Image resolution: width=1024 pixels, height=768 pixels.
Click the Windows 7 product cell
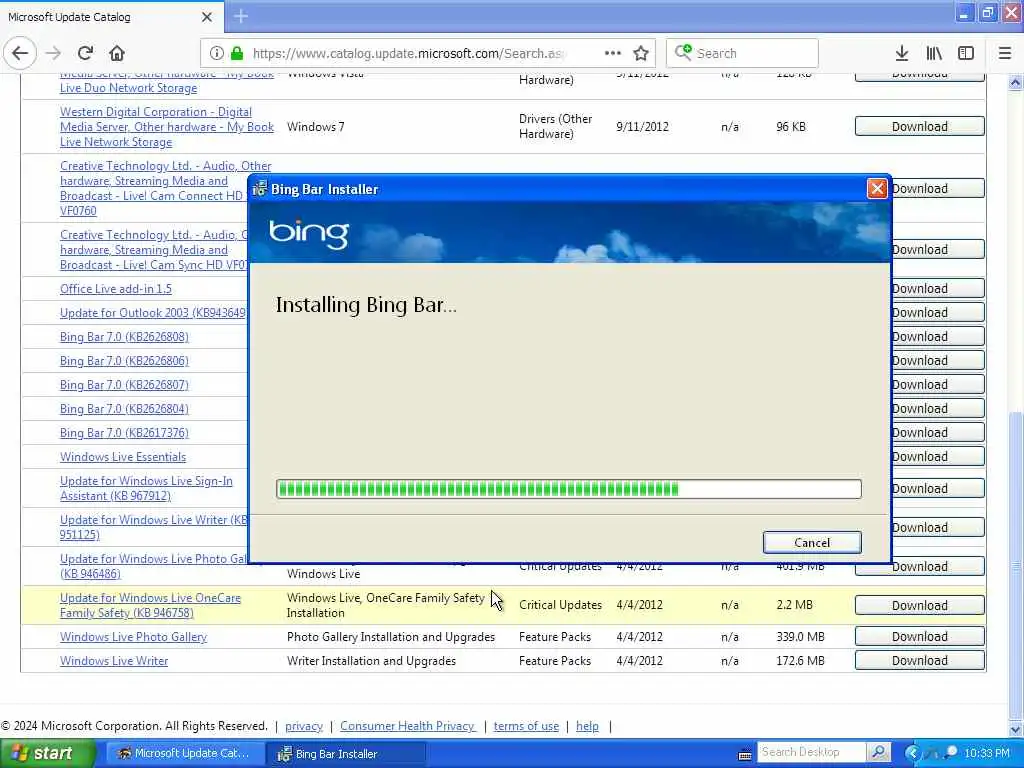[315, 127]
